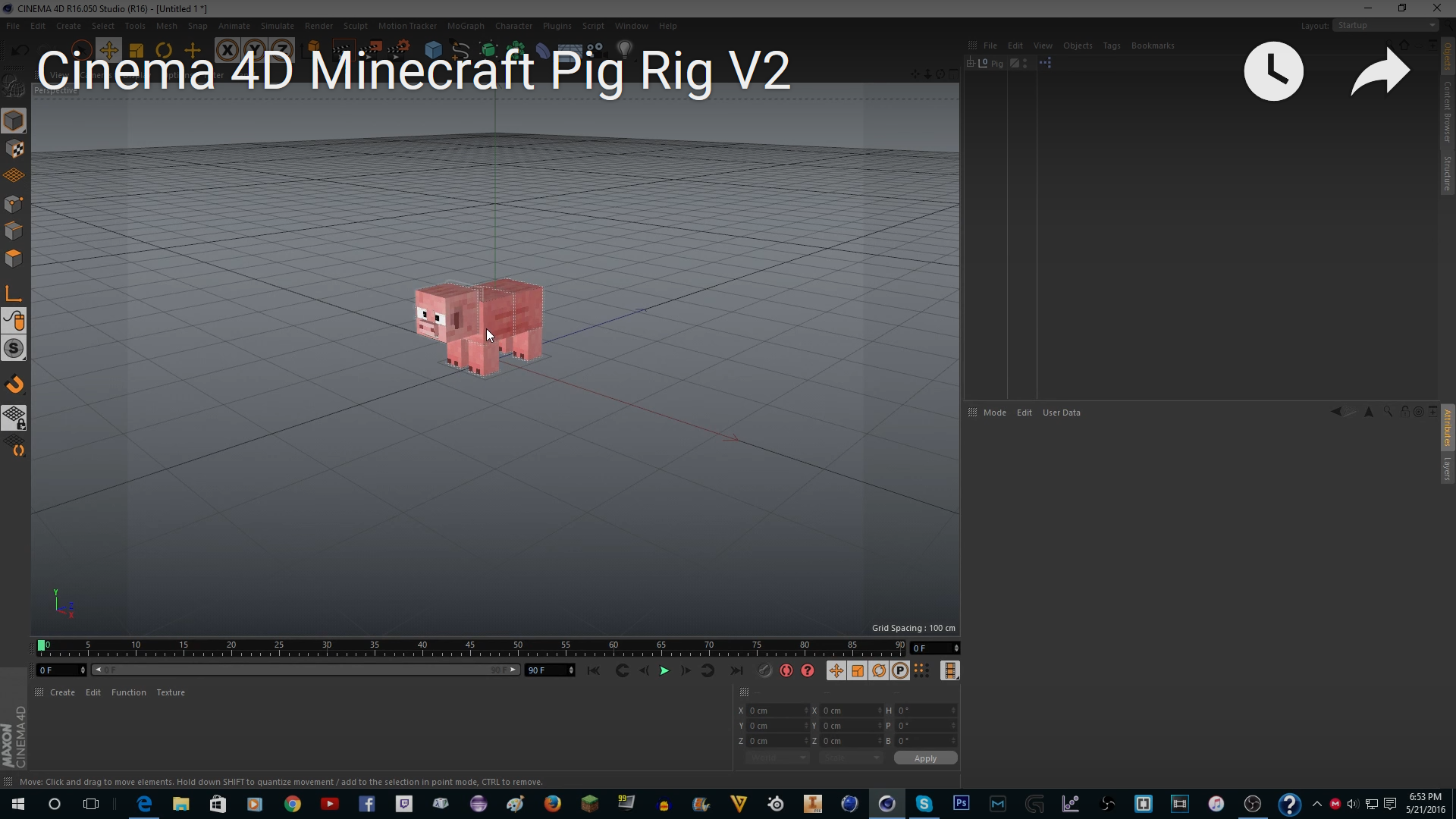Click the Apply button

(x=925, y=758)
